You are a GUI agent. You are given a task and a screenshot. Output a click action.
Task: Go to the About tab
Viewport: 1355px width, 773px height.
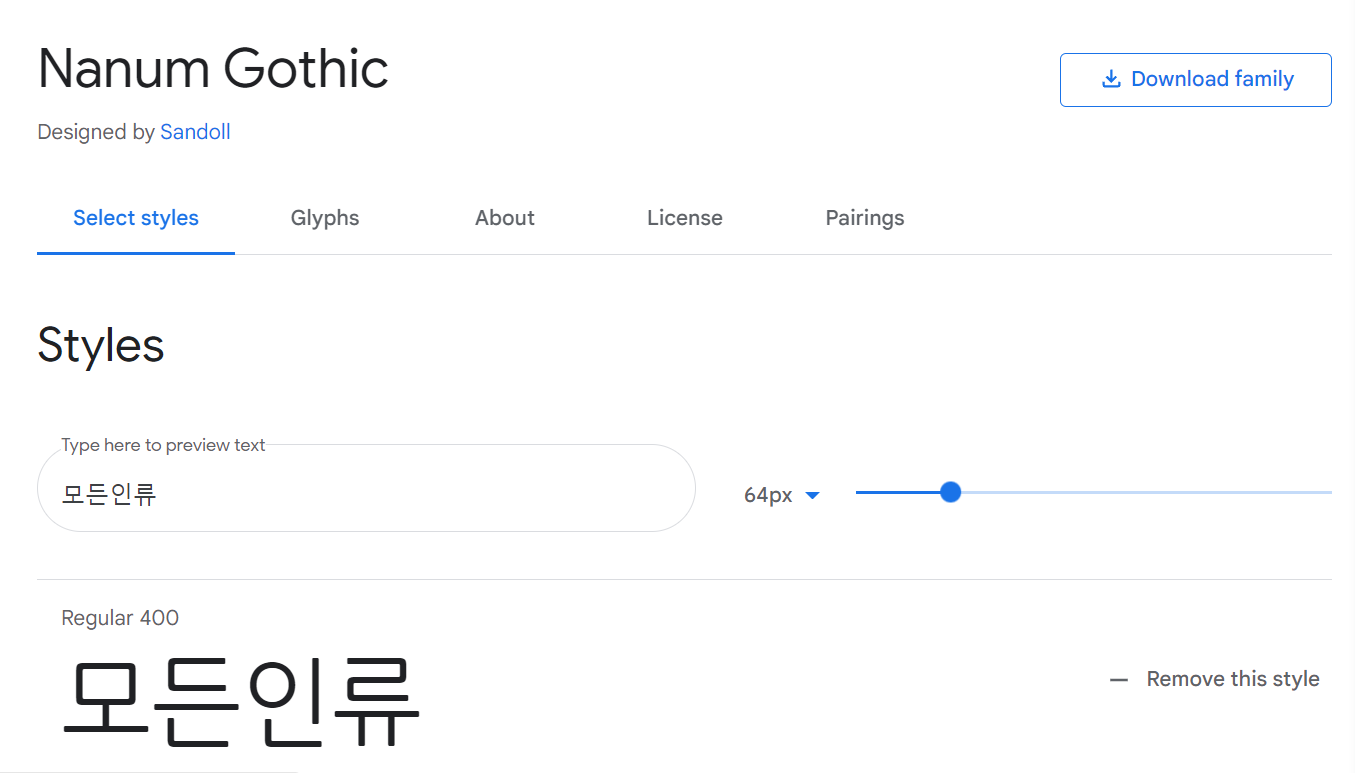[x=505, y=218]
